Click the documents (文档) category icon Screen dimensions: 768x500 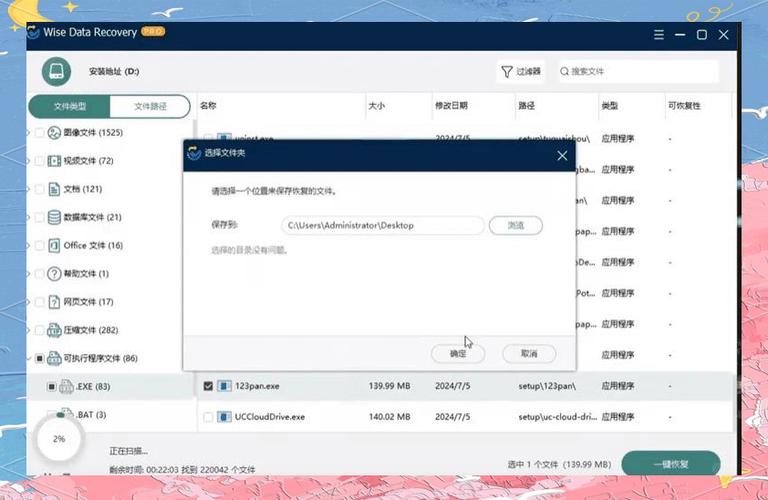coord(54,189)
